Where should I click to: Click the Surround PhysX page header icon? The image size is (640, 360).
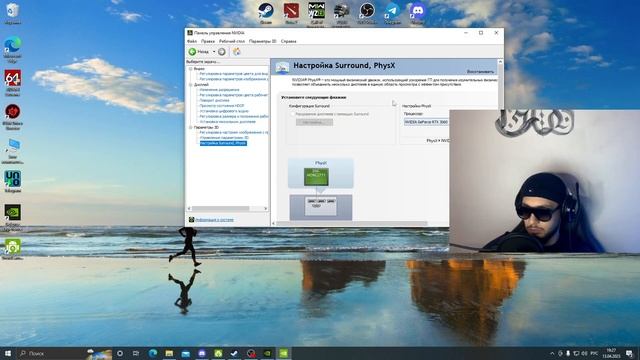pos(282,67)
